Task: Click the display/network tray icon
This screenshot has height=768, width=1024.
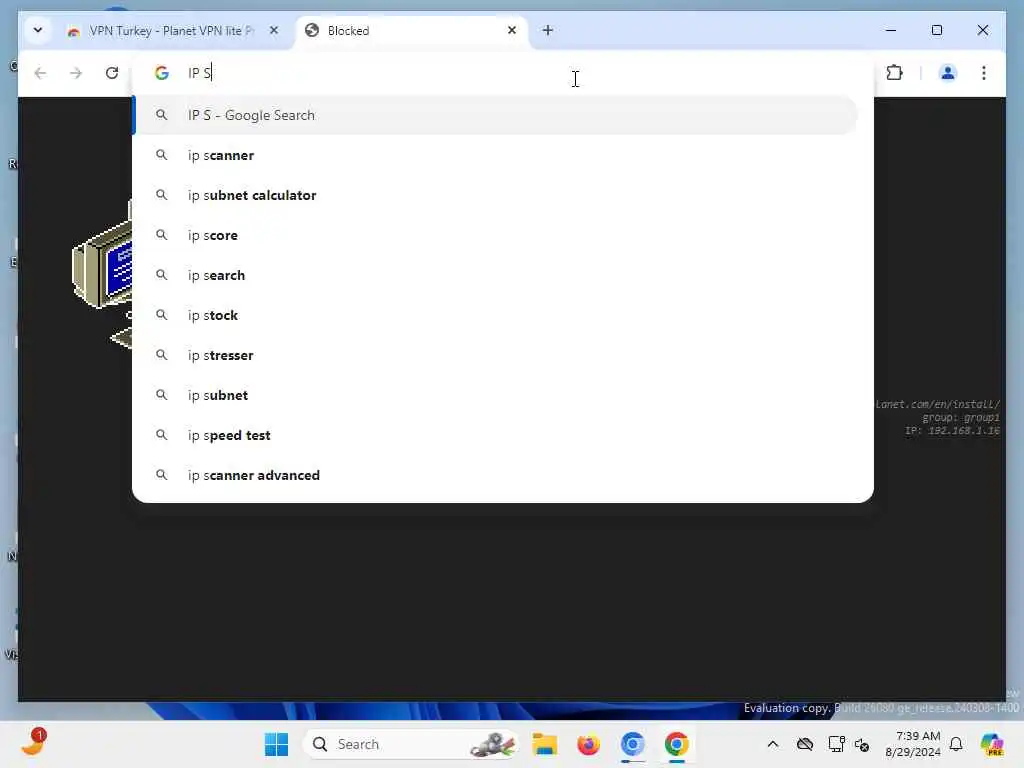Action: click(836, 744)
